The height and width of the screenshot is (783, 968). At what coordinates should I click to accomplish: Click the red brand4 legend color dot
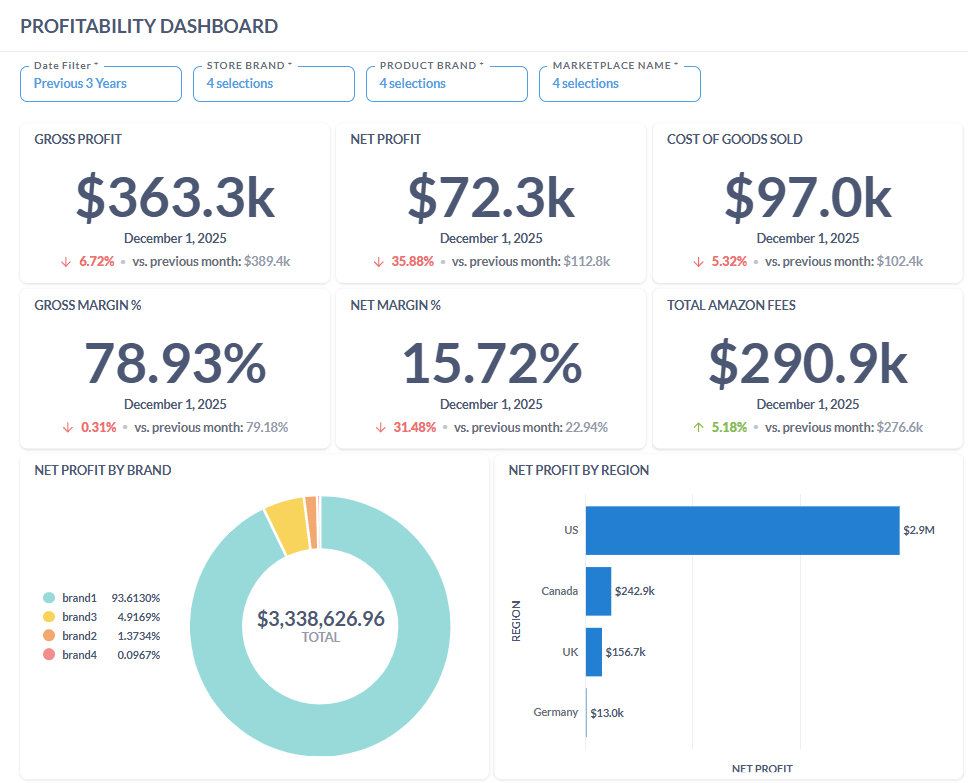click(x=48, y=654)
